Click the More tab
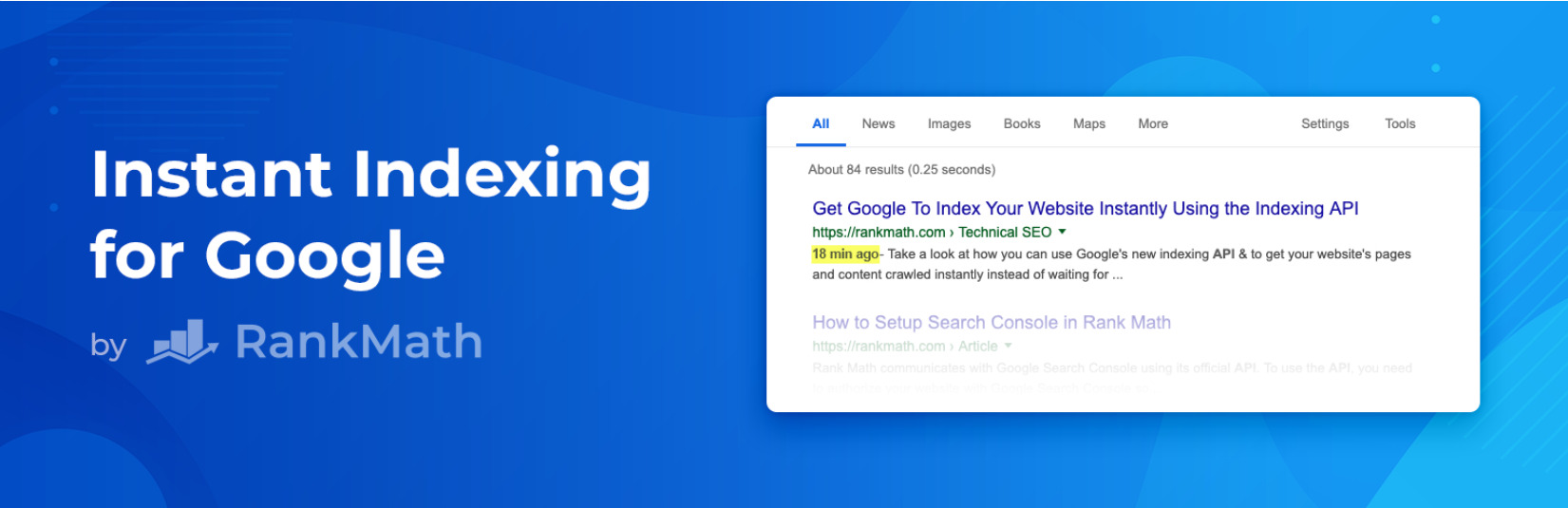The height and width of the screenshot is (508, 1568). point(1153,123)
